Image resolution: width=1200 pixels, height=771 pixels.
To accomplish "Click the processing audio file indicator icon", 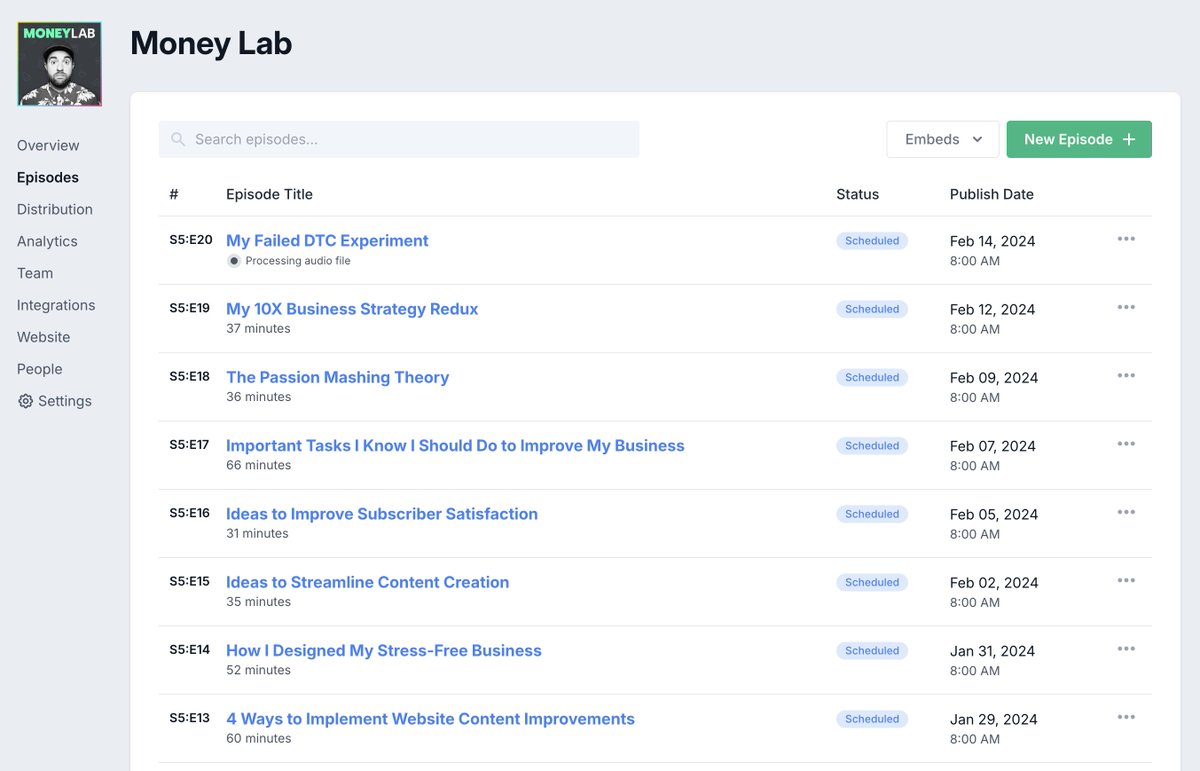I will 234,261.
